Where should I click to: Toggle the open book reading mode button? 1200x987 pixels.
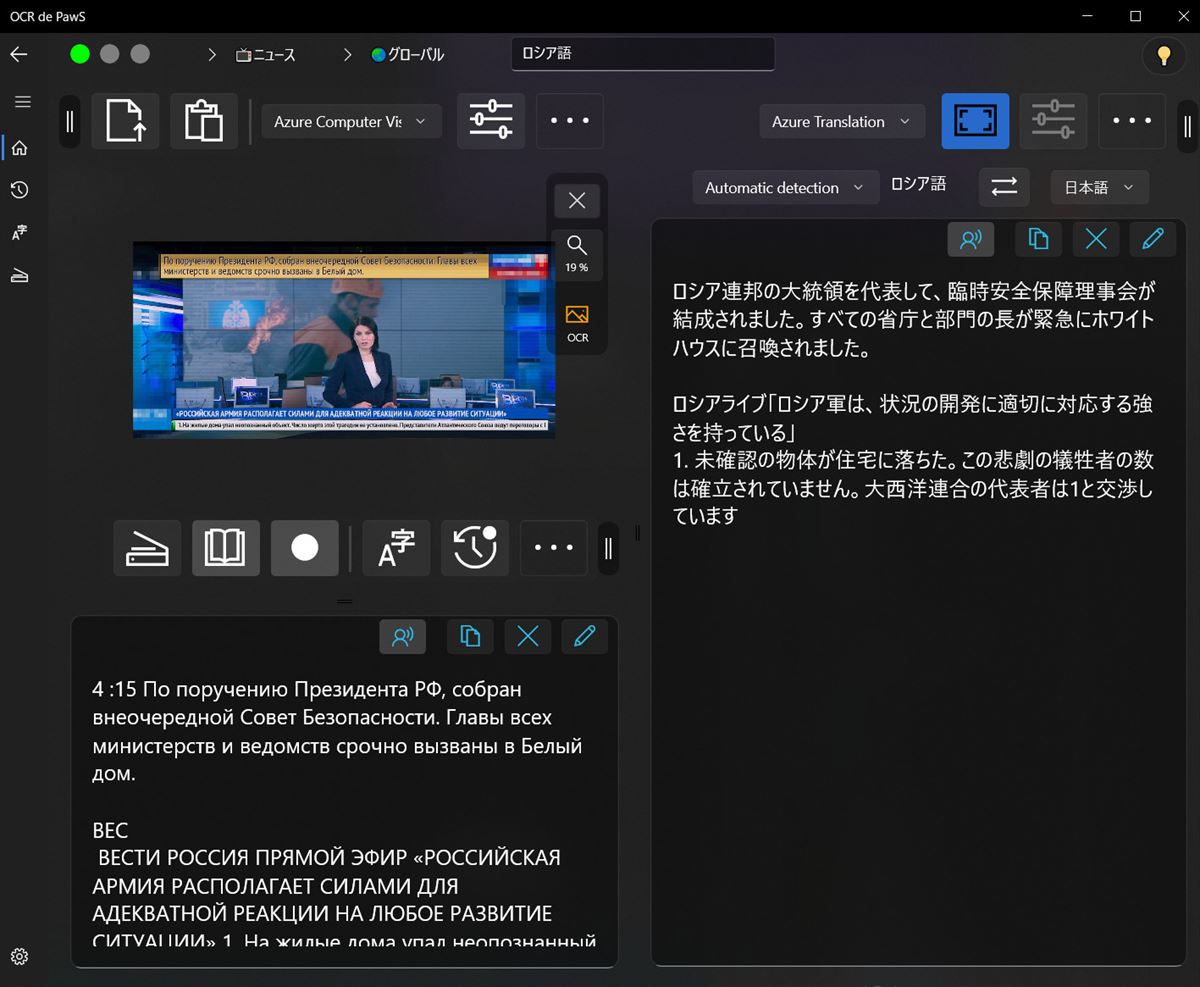(225, 548)
